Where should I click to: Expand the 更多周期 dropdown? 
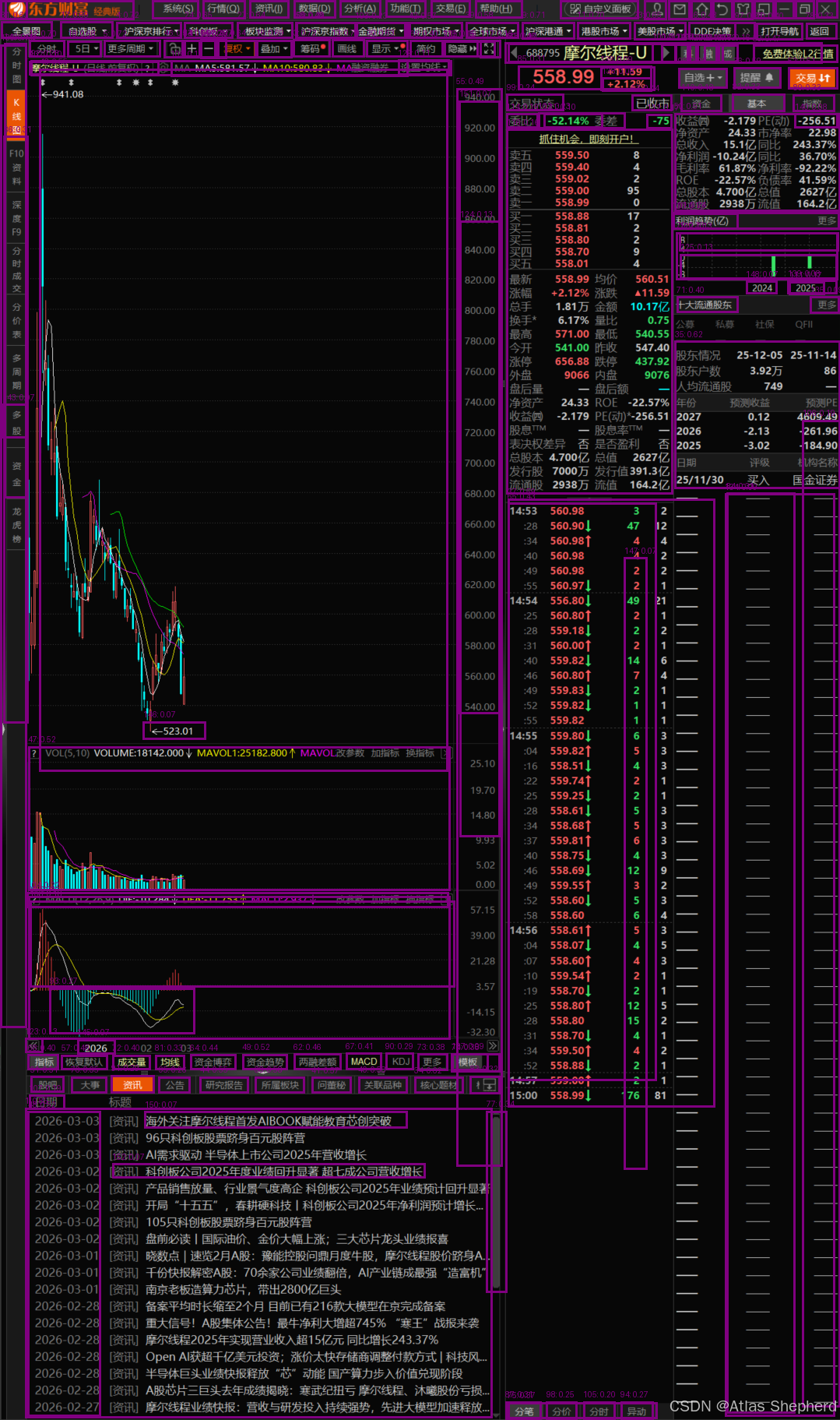click(131, 48)
